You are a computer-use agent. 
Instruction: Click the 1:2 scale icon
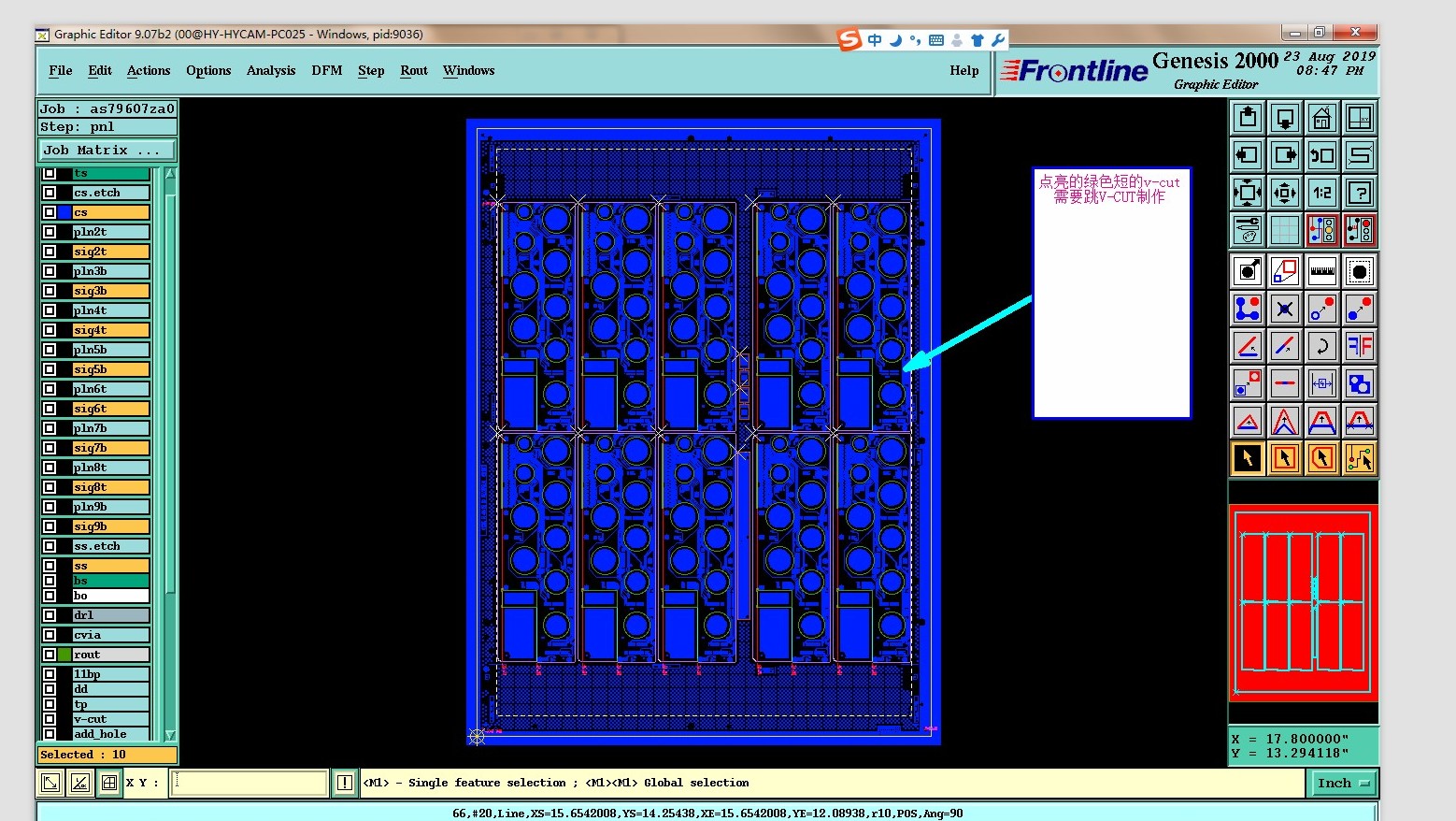click(1322, 193)
